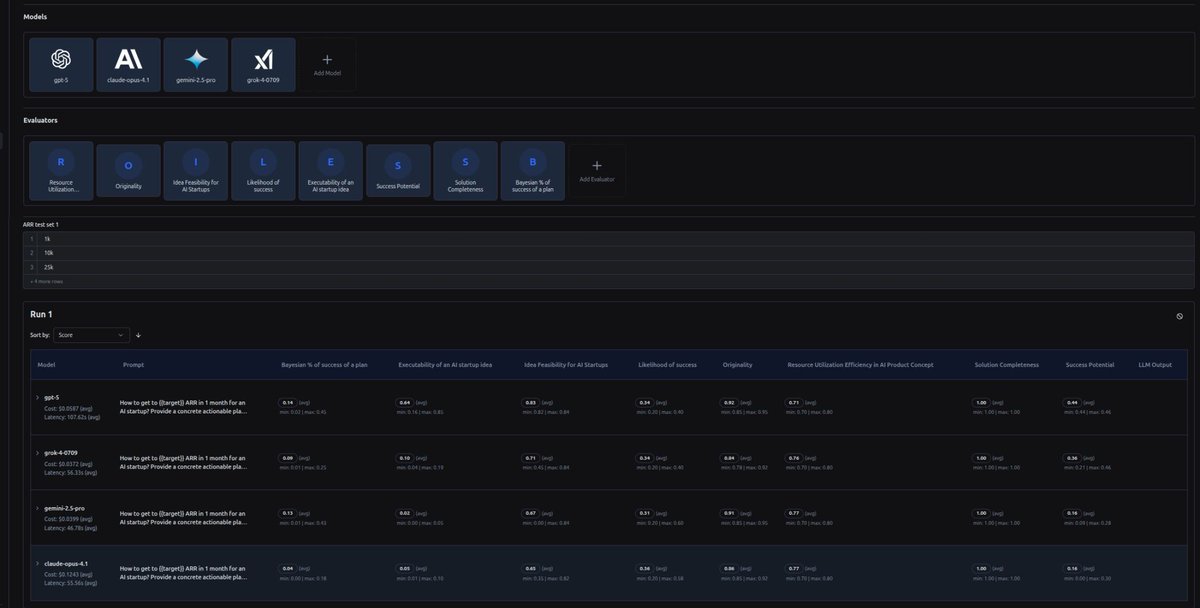This screenshot has height=608, width=1200.
Task: Click the Model column header
Action: coord(46,365)
